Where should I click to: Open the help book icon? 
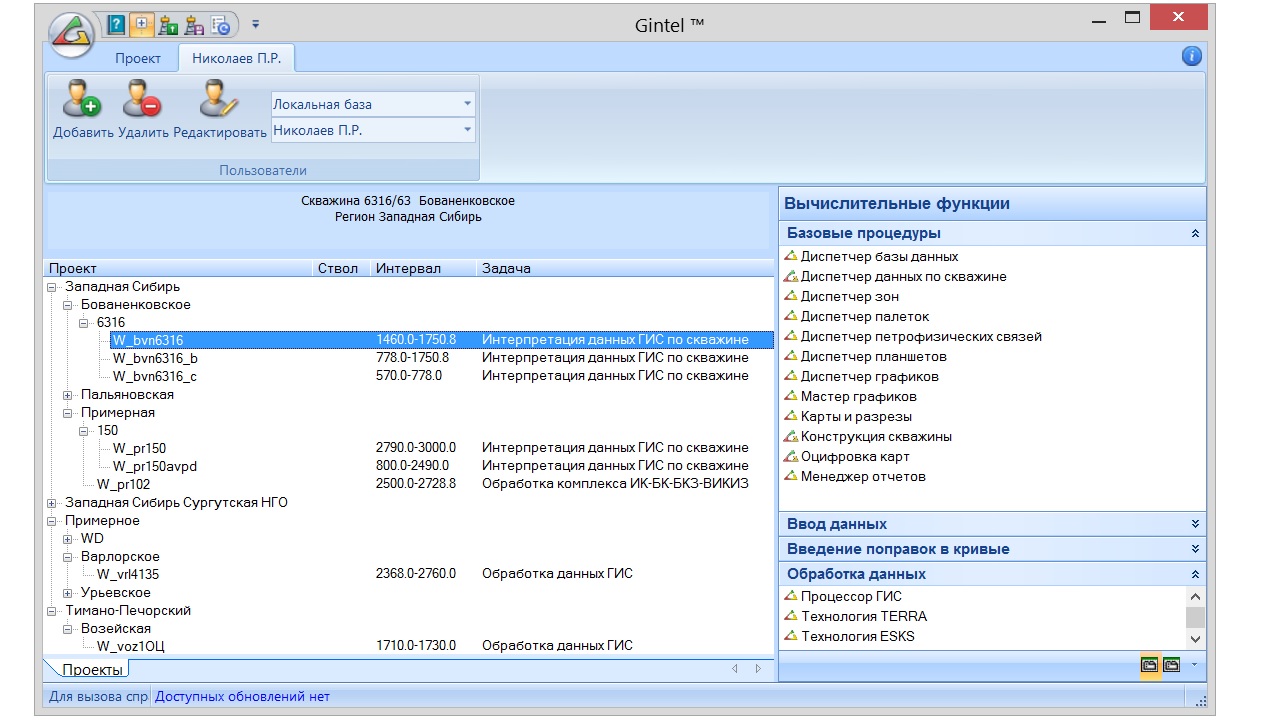click(x=117, y=24)
